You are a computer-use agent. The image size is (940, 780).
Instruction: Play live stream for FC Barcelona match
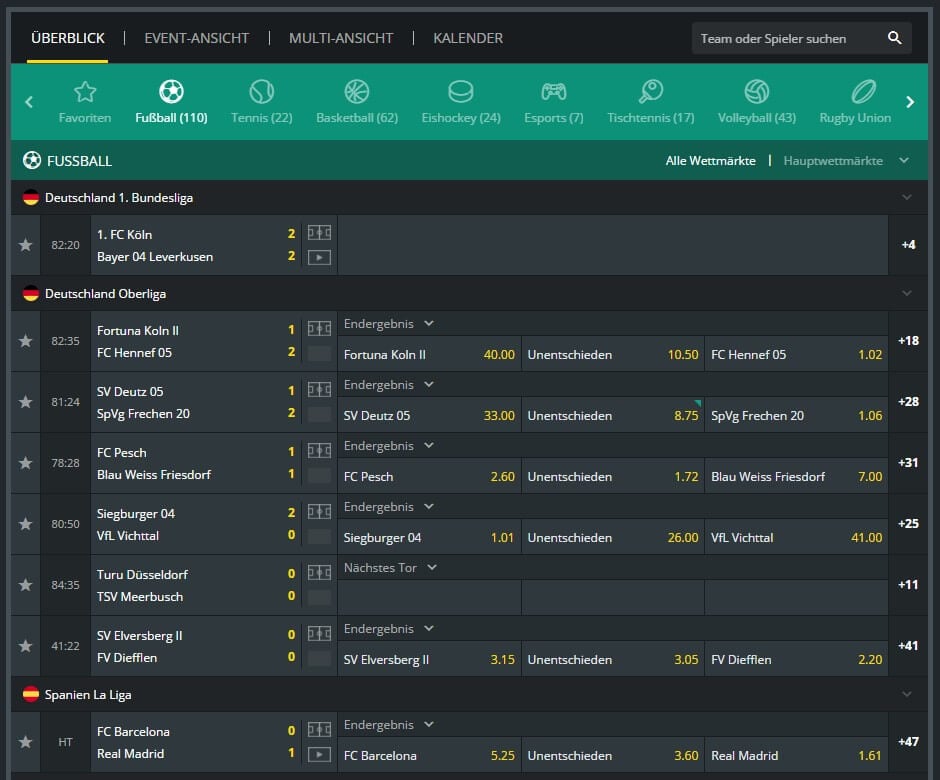coord(319,754)
